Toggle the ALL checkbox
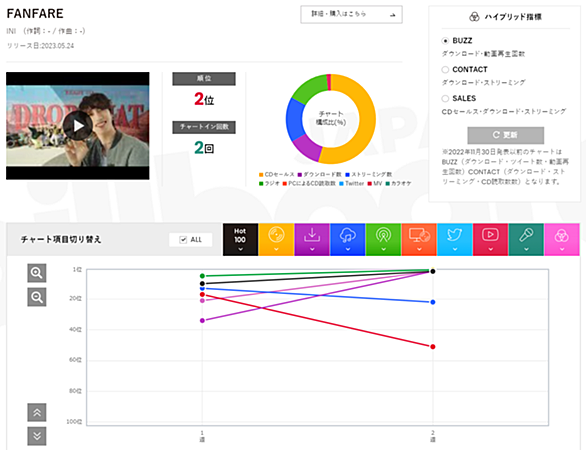 183,240
